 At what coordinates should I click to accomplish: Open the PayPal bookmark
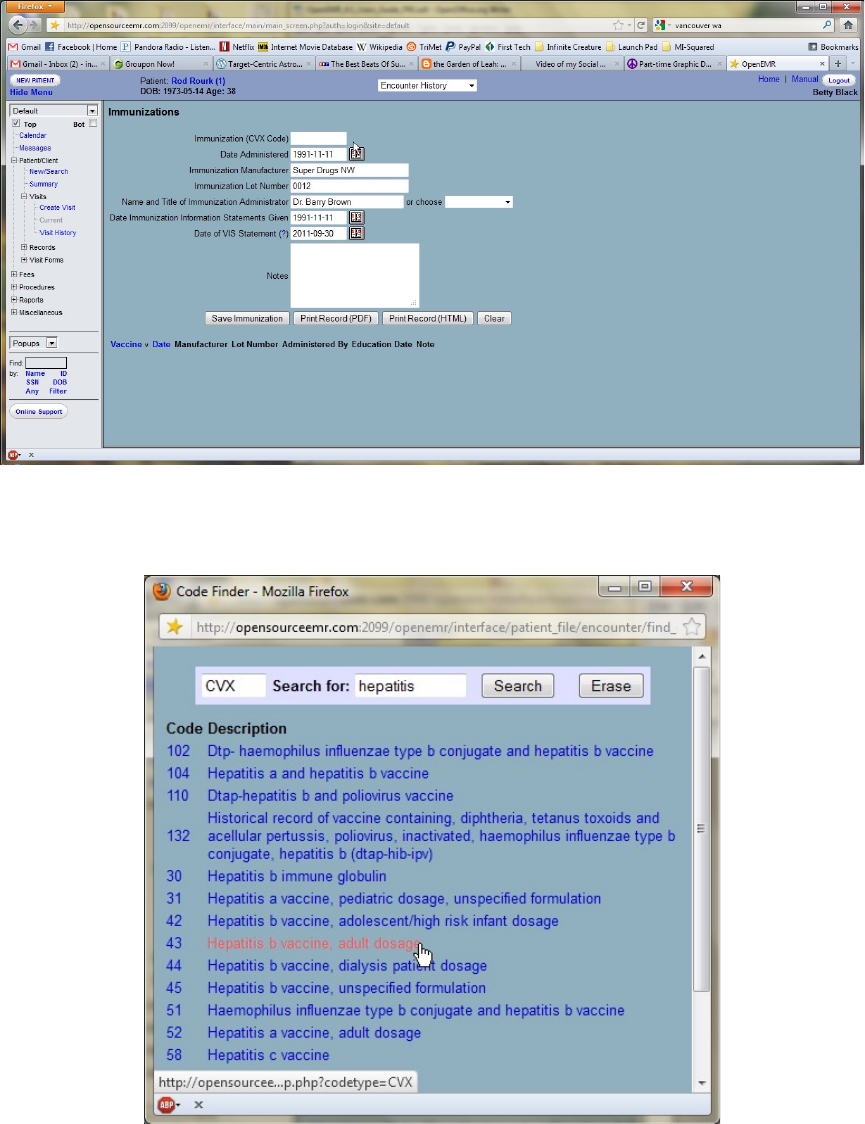(463, 47)
